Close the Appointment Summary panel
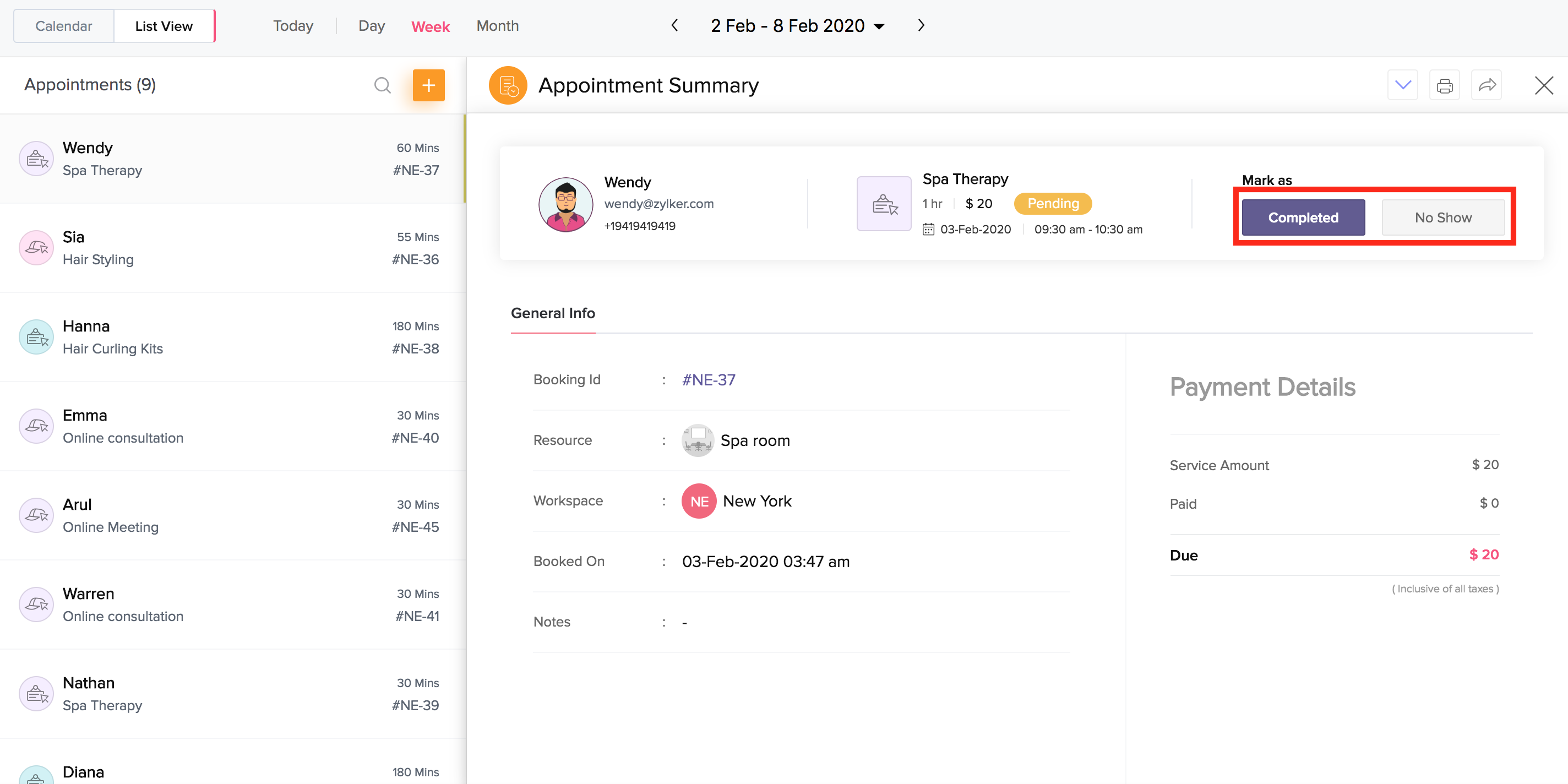Screen dimensions: 1568x784 [x=1544, y=85]
